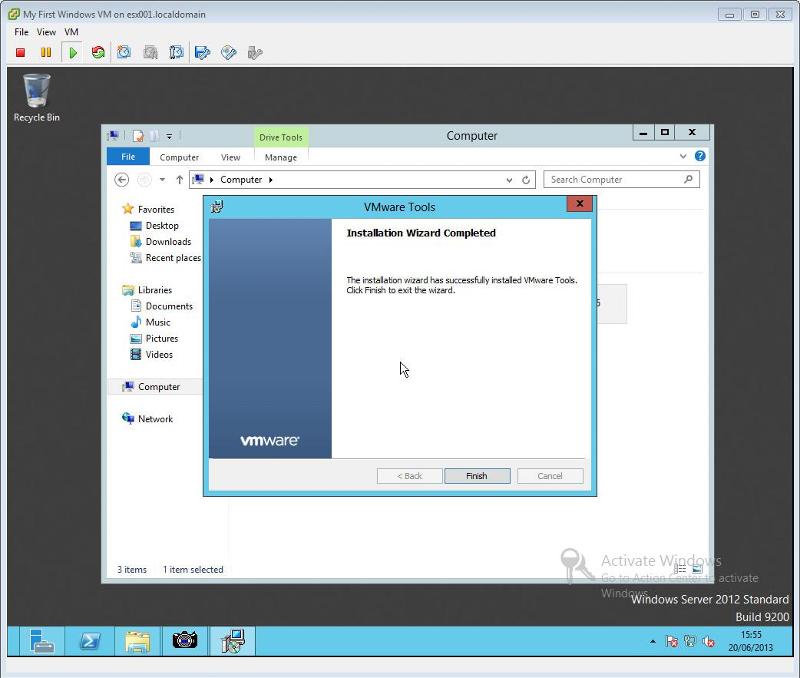Screen dimensions: 800x678
Task: Select Computer in the navigation pane
Action: (x=156, y=387)
